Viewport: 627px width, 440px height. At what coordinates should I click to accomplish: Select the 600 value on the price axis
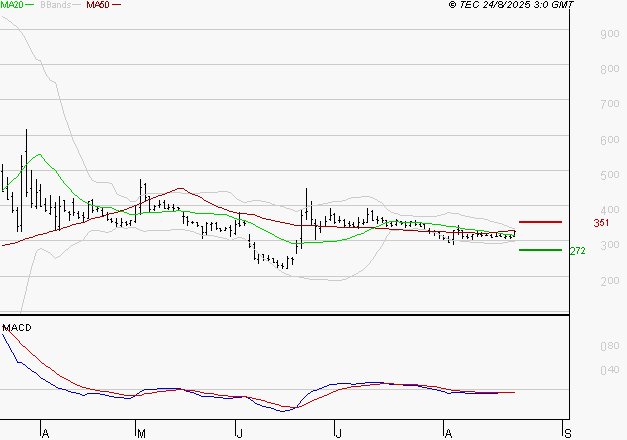point(607,141)
